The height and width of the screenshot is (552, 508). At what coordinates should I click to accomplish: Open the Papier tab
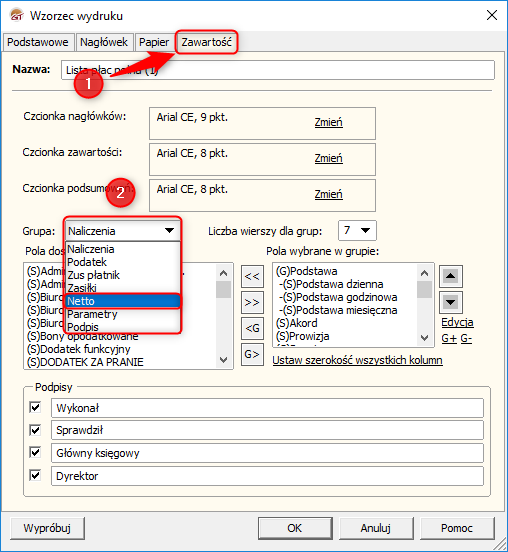pos(154,42)
